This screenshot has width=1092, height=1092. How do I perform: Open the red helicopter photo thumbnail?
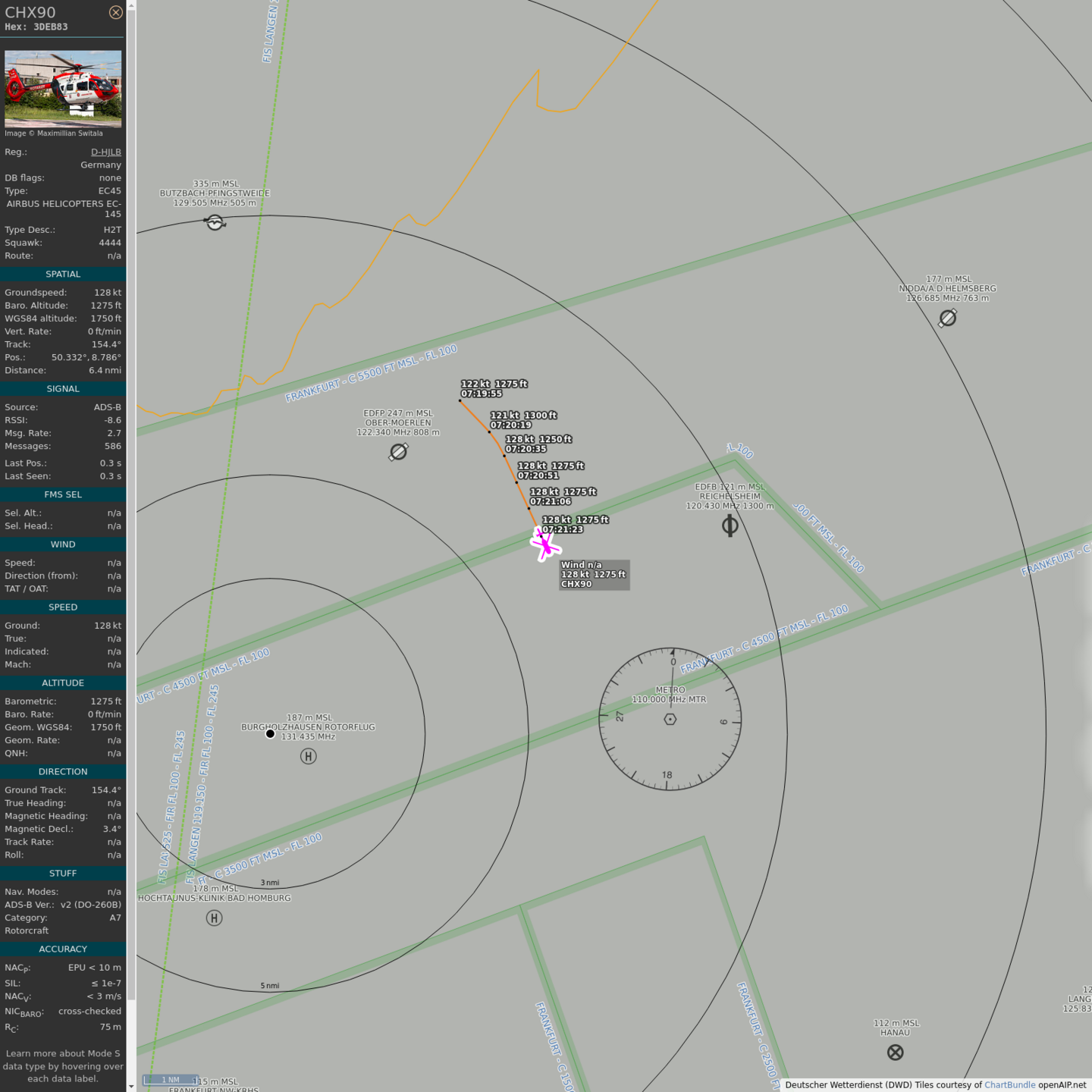[63, 89]
